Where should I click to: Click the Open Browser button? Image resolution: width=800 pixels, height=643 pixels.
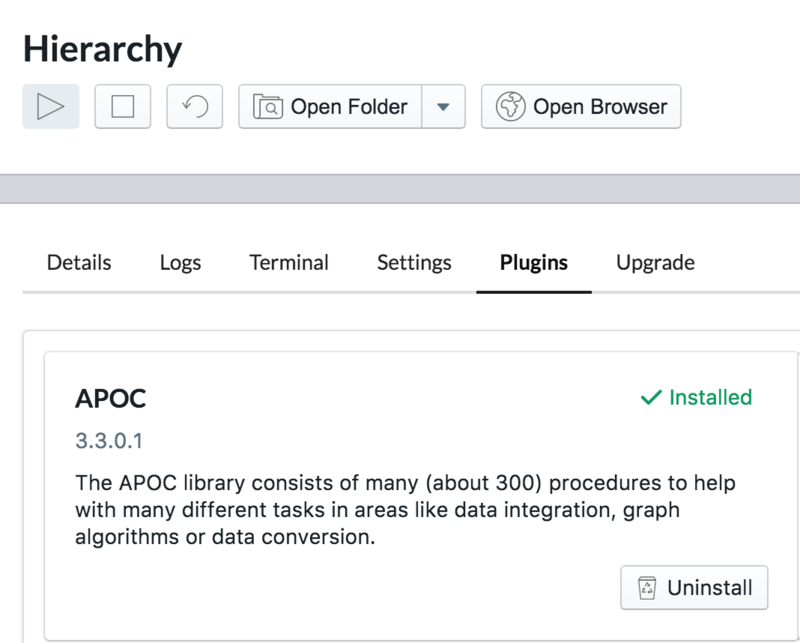(581, 107)
